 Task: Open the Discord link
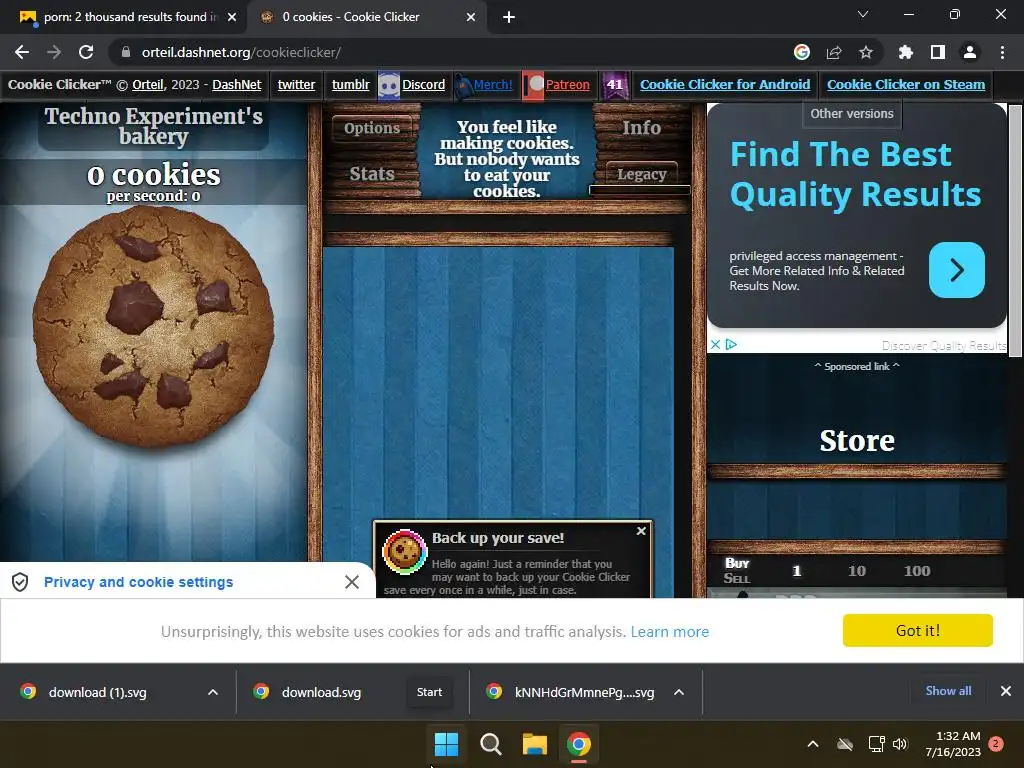(x=423, y=84)
